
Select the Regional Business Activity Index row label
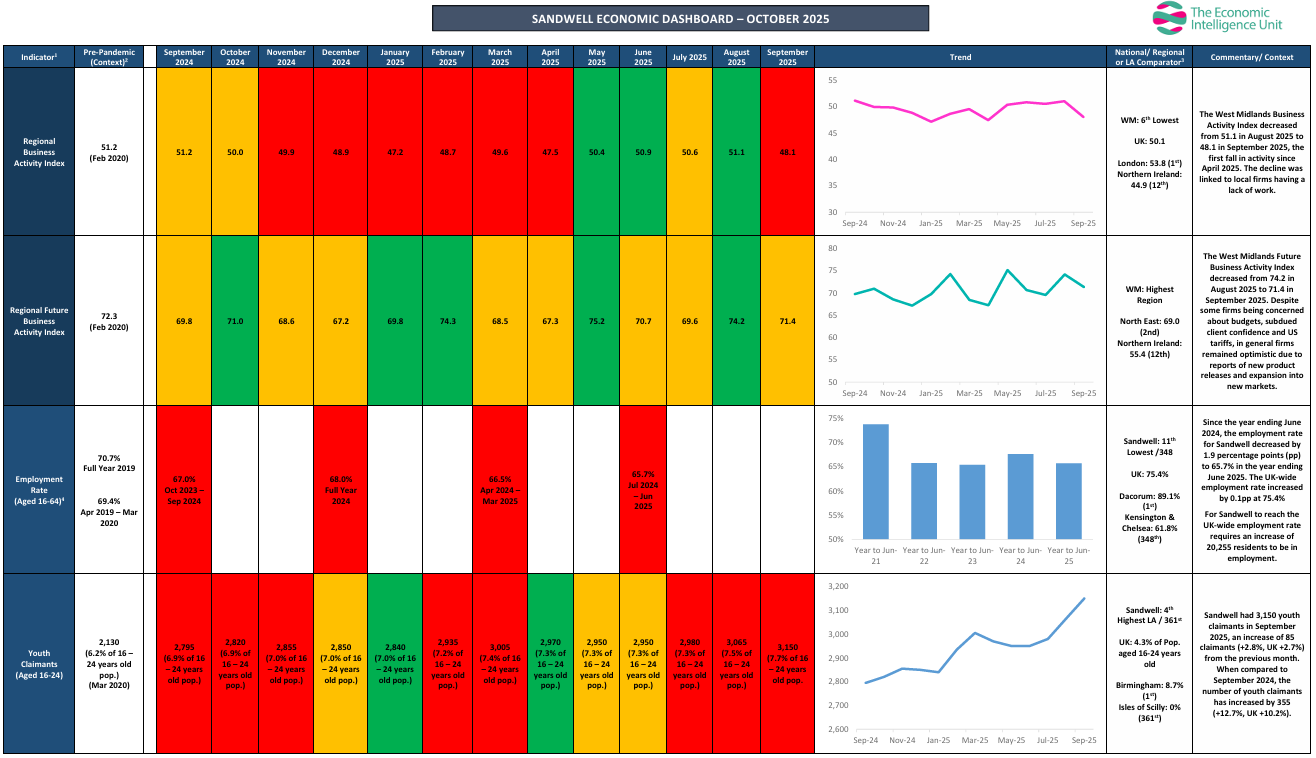click(38, 152)
